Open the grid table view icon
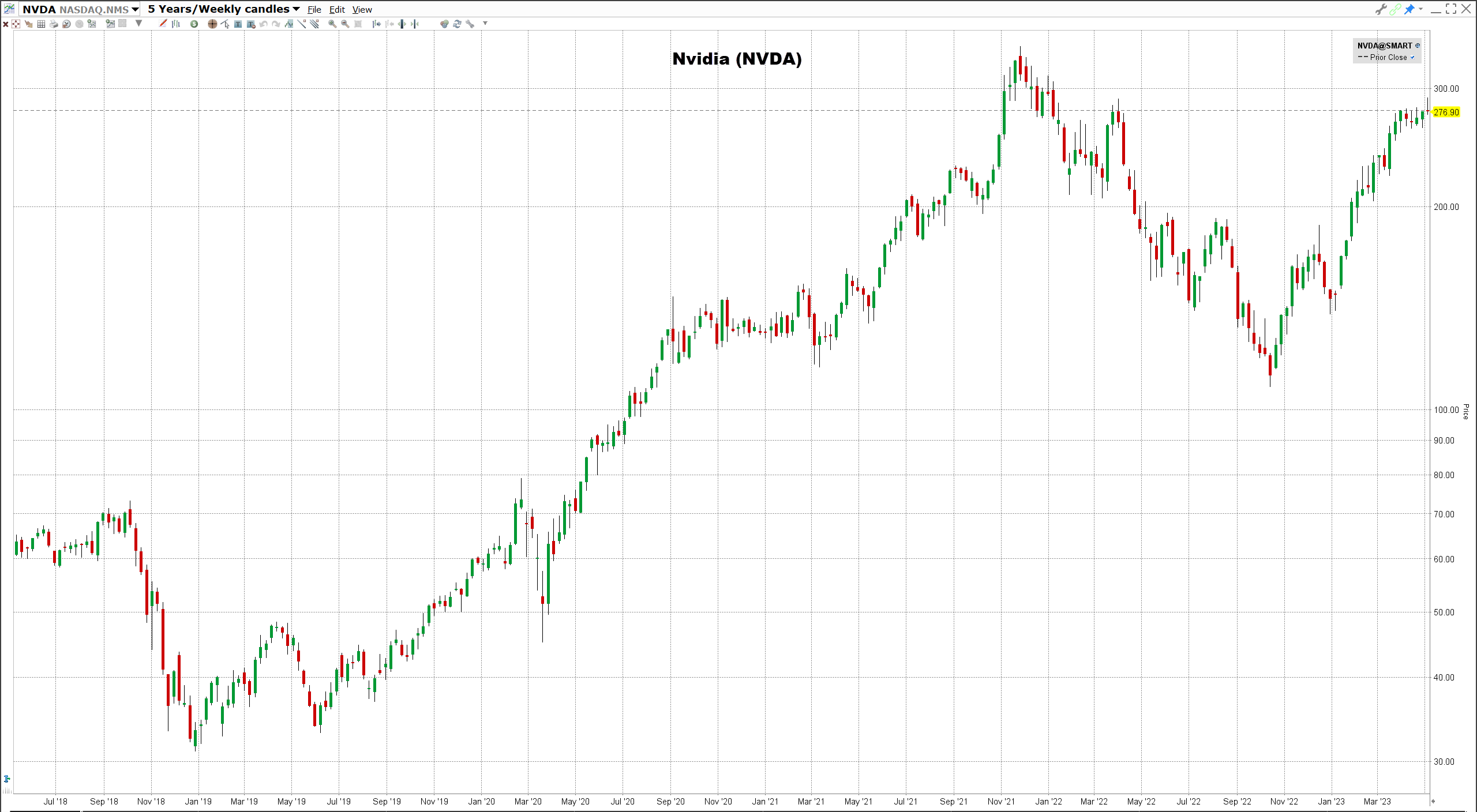 tap(41, 24)
